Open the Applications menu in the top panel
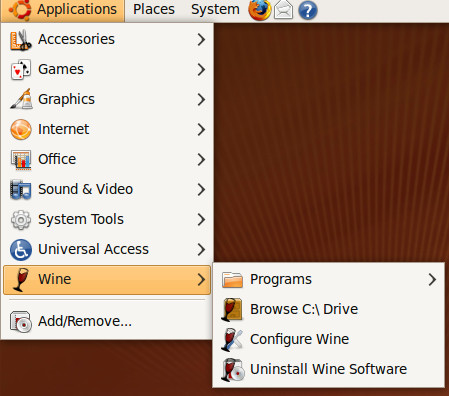The height and width of the screenshot is (396, 449). 63,10
